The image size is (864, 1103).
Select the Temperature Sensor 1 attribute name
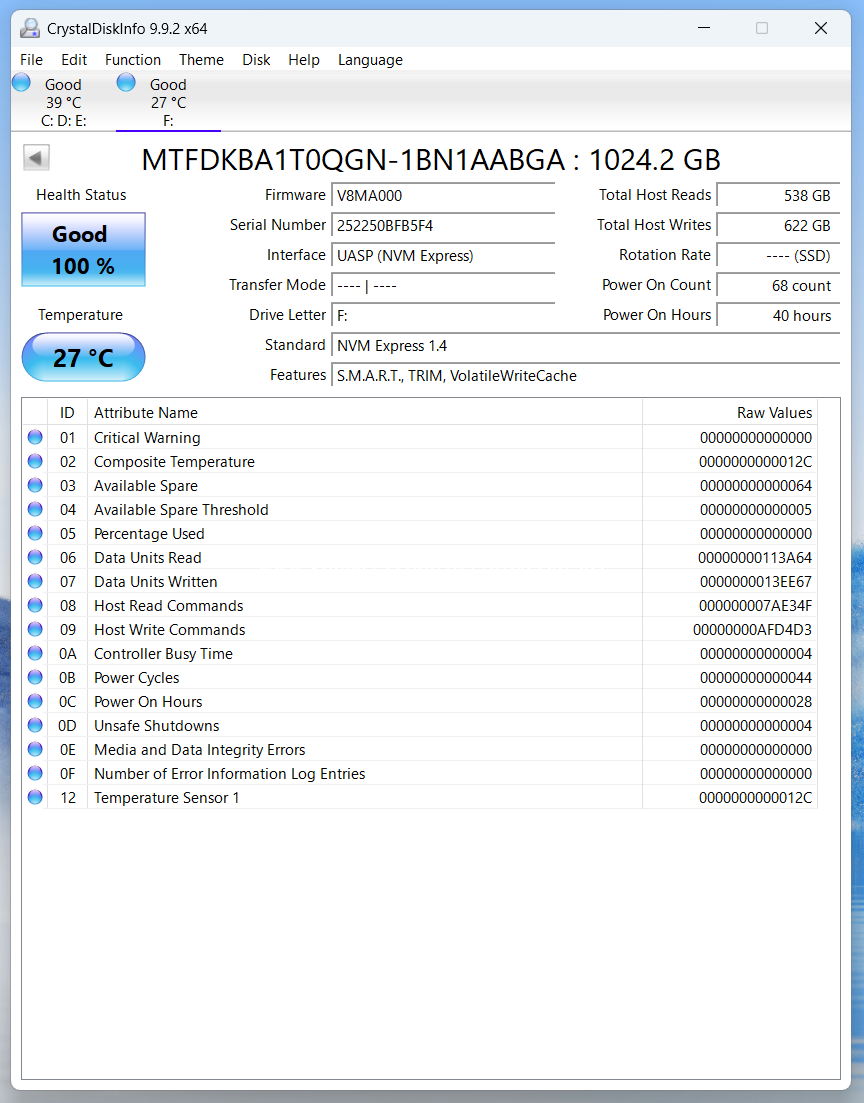click(x=167, y=798)
